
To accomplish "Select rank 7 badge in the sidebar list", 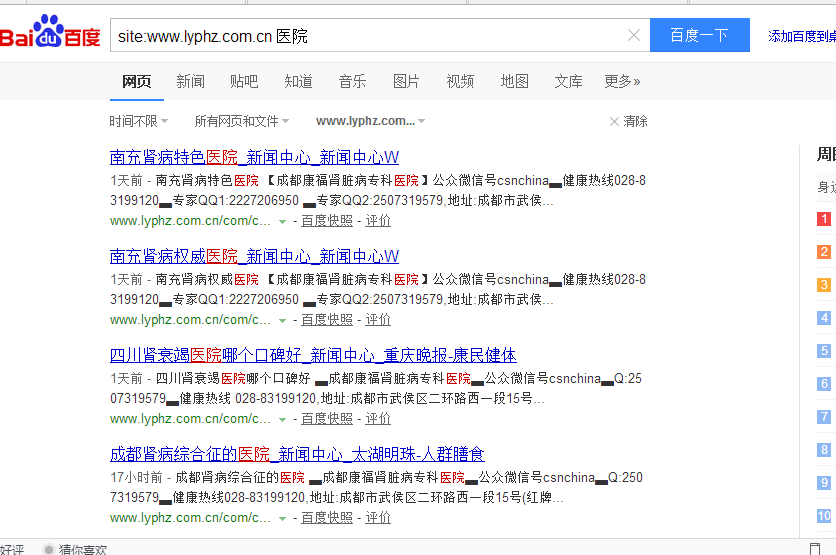I will 824,416.
